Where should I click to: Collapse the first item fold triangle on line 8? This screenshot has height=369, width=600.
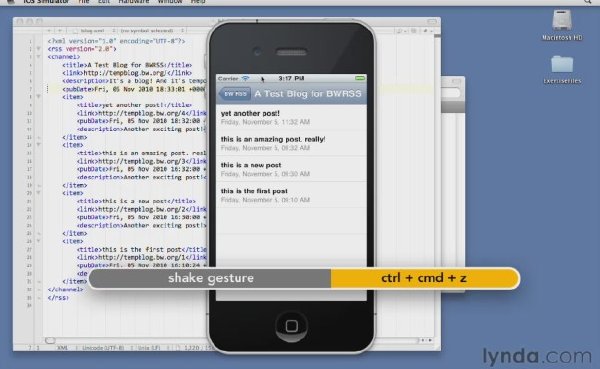[38, 97]
